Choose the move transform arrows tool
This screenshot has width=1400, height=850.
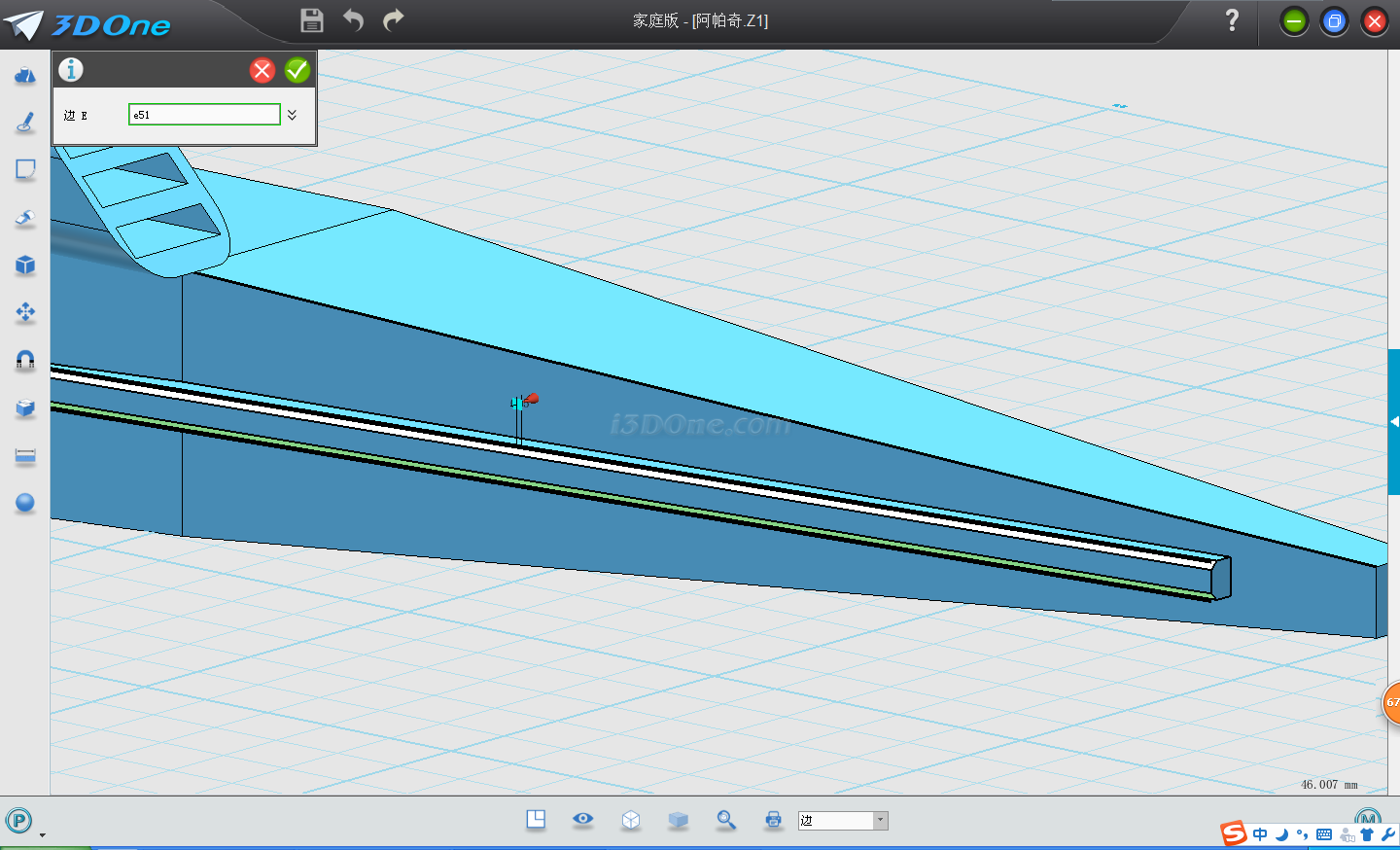[25, 312]
